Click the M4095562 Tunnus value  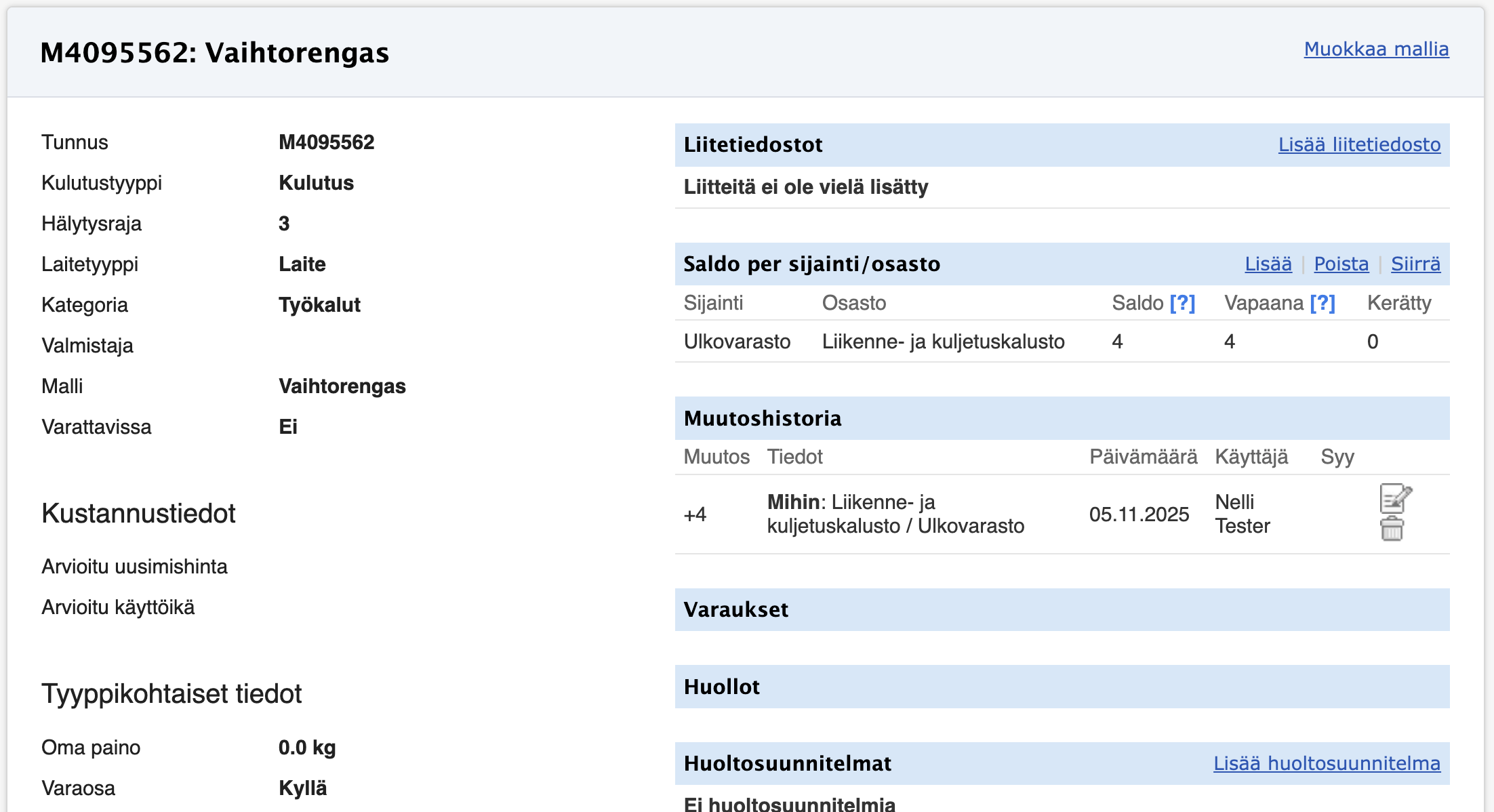point(326,142)
